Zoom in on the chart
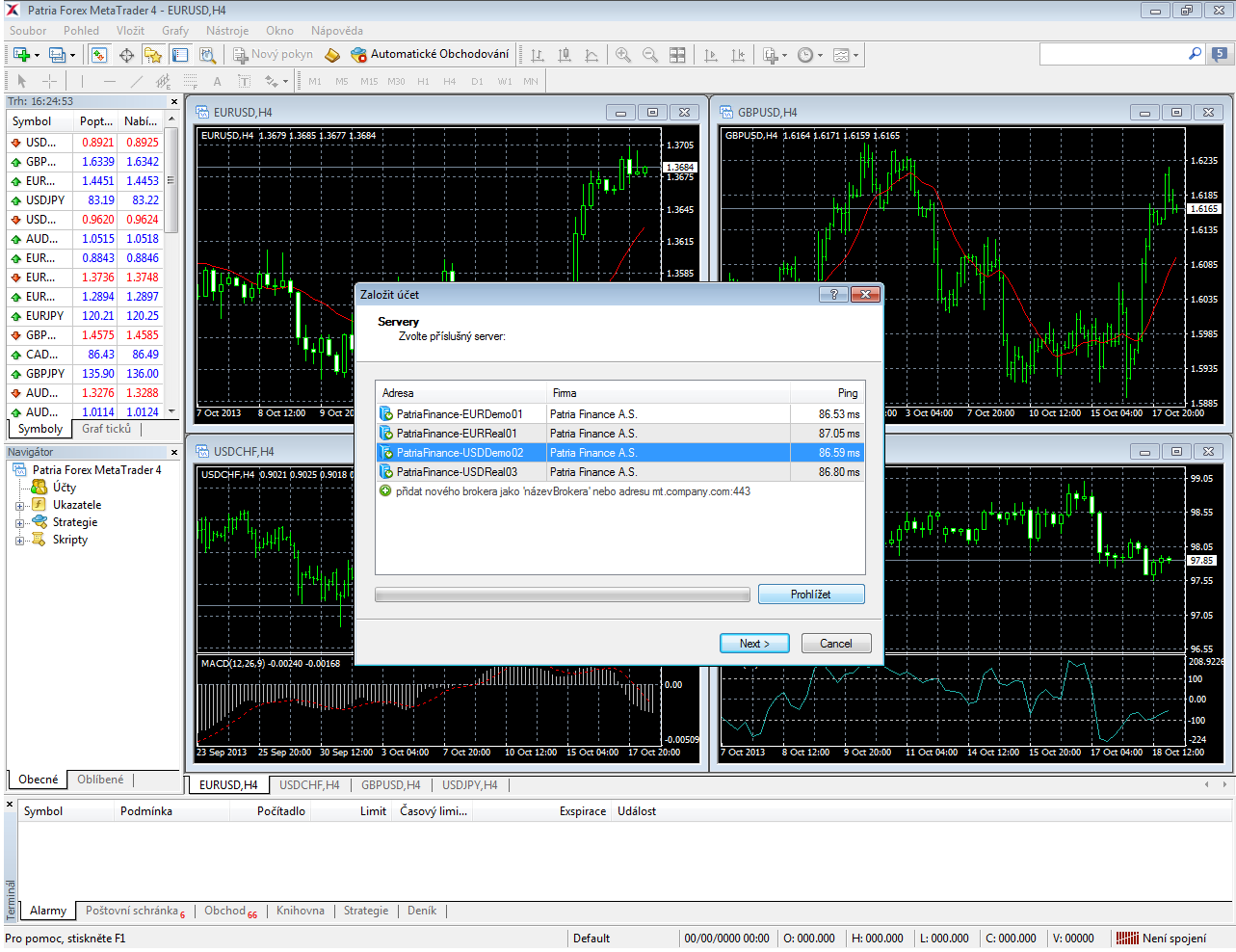The image size is (1236, 952). coord(623,55)
